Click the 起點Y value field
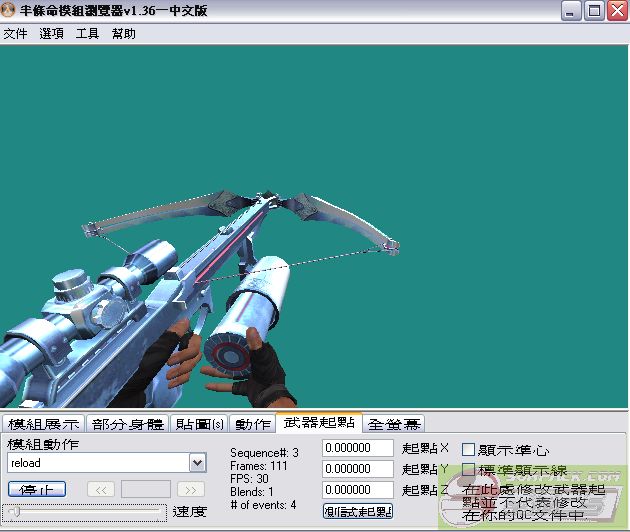 coord(358,469)
